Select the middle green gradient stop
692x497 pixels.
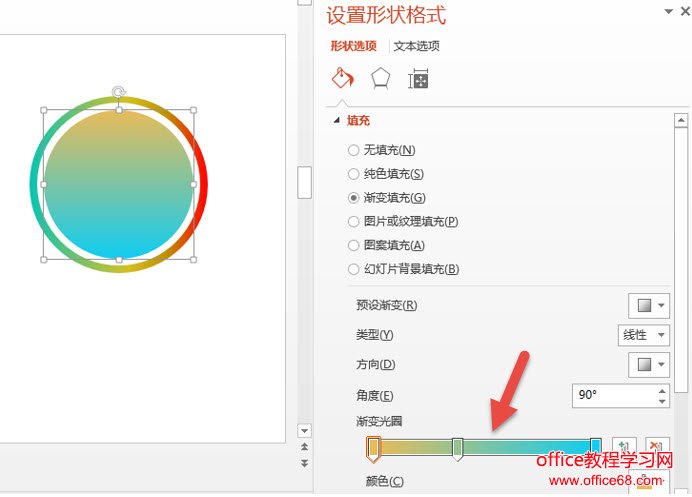458,449
